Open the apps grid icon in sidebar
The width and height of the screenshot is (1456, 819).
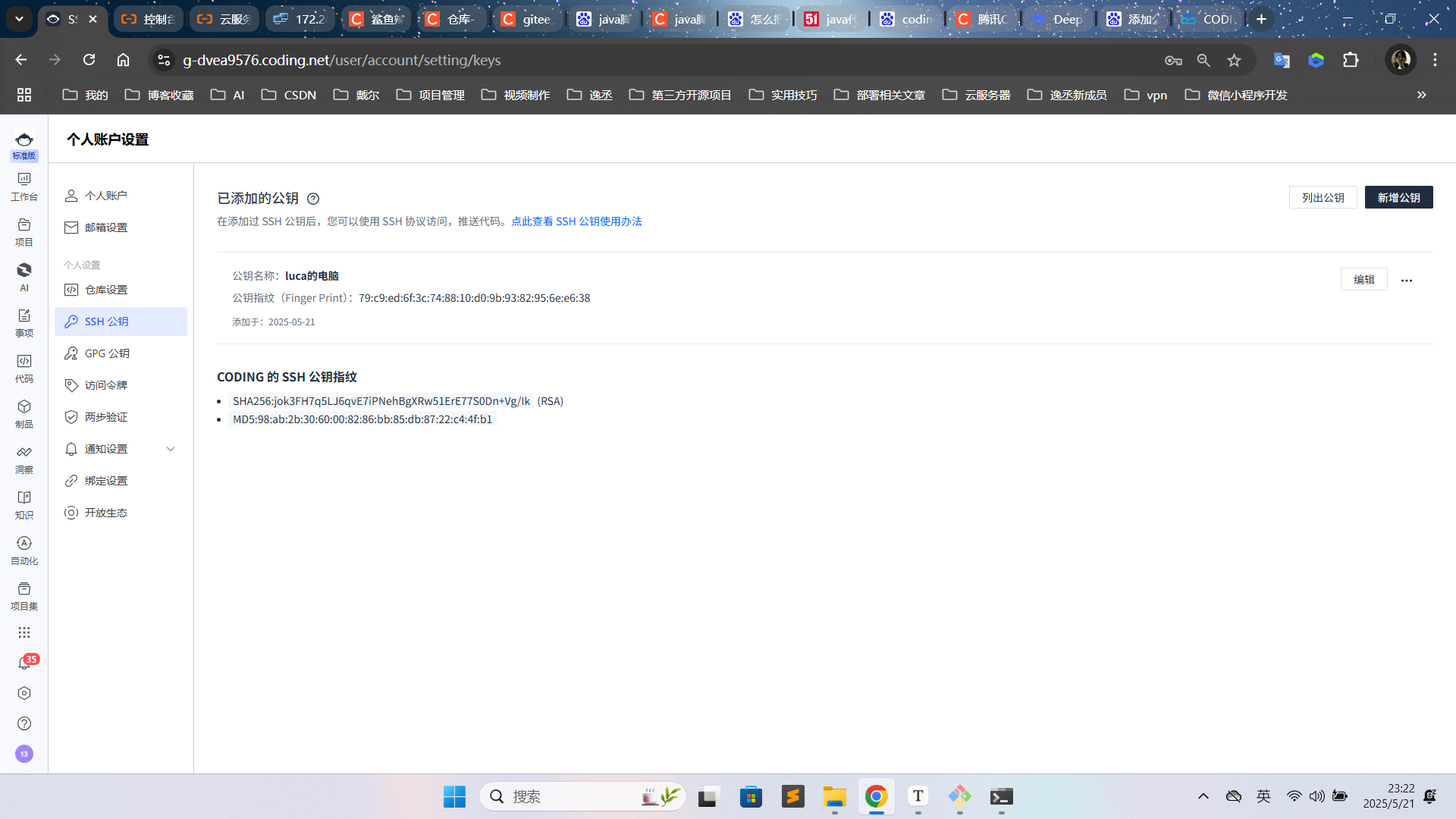[24, 632]
